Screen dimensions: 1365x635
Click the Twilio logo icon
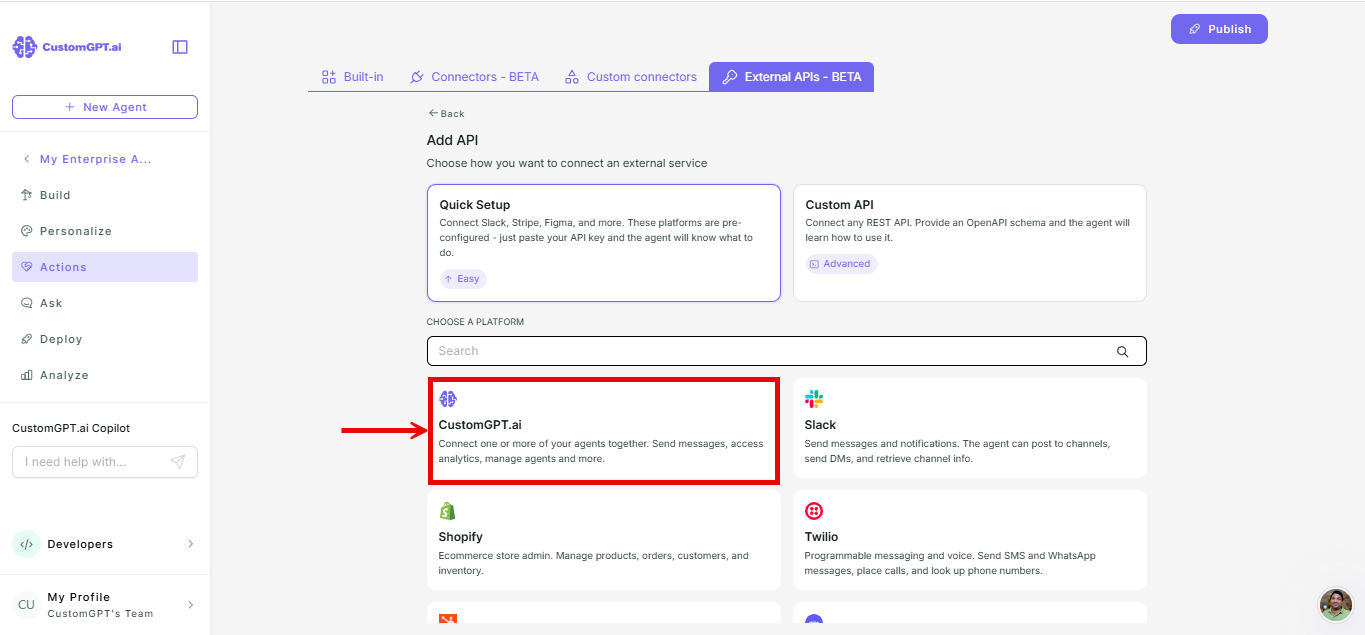click(x=814, y=511)
